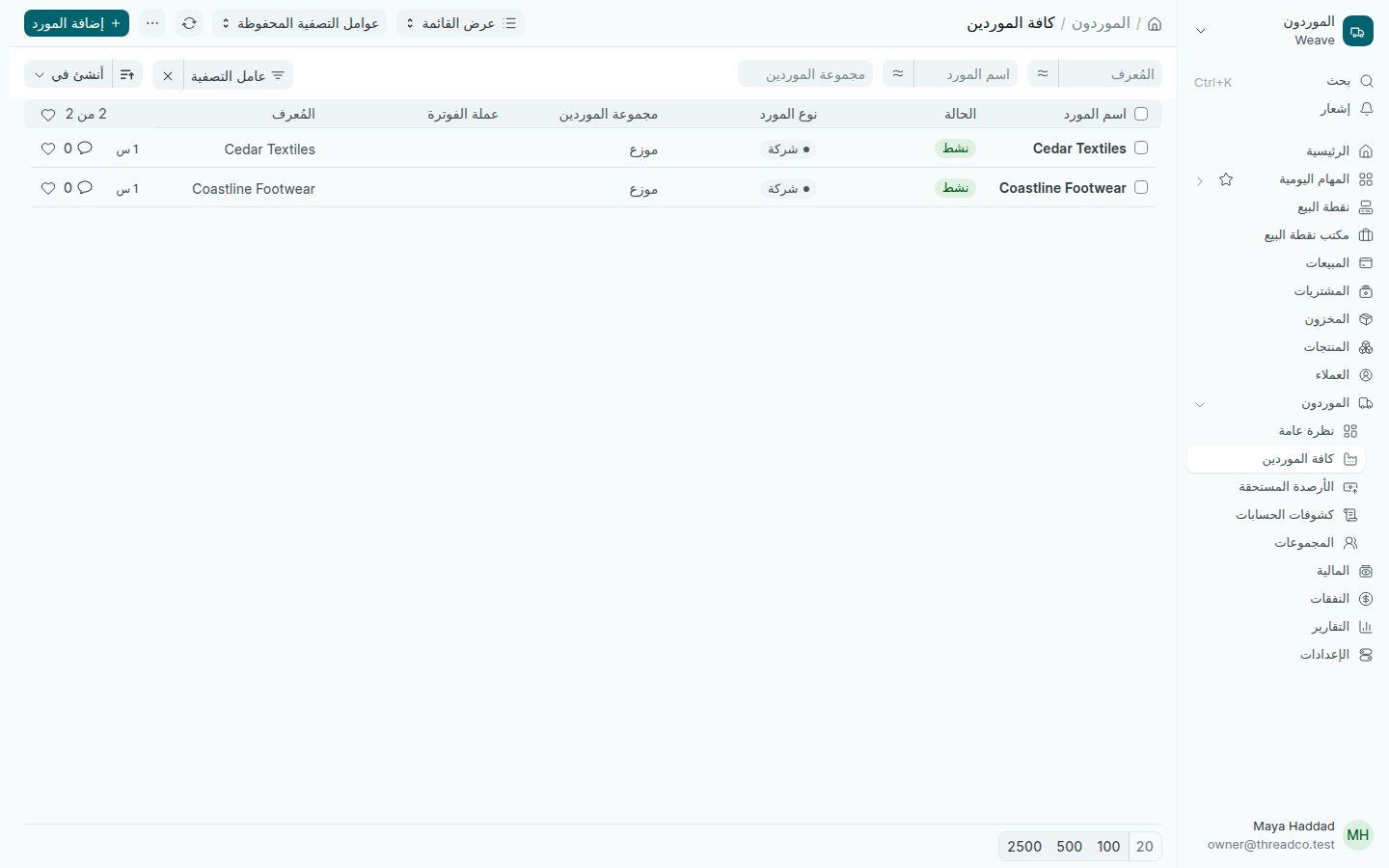Go to الأرصدة المستحقة sidebar item
Viewport: 1389px width, 868px height.
pos(1275,487)
